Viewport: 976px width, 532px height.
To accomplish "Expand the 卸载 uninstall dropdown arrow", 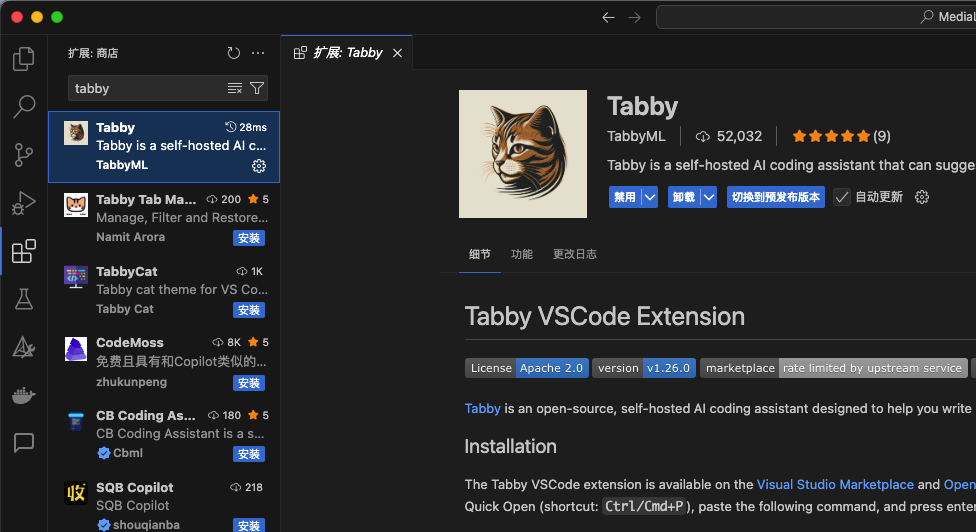I will 709,197.
